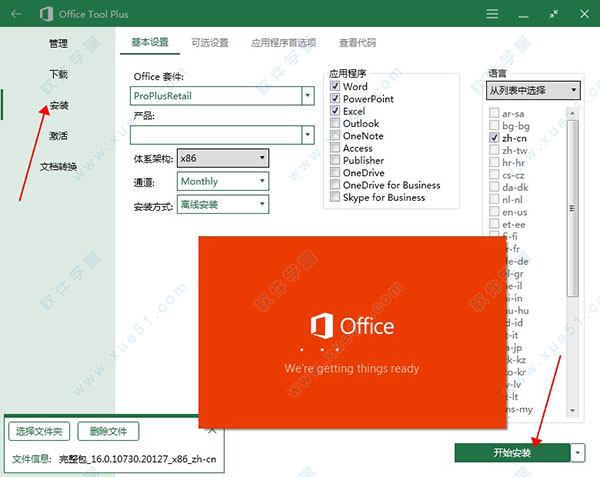The image size is (600, 477).
Task: Open the 从列表中选择 language dropdown
Action: (532, 90)
